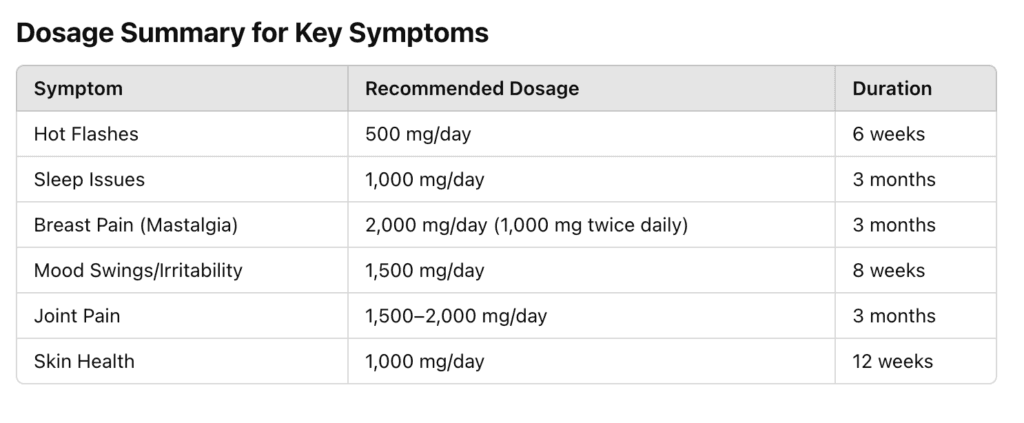
Task: Click the 8 weeks duration cell
Action: 916,270
